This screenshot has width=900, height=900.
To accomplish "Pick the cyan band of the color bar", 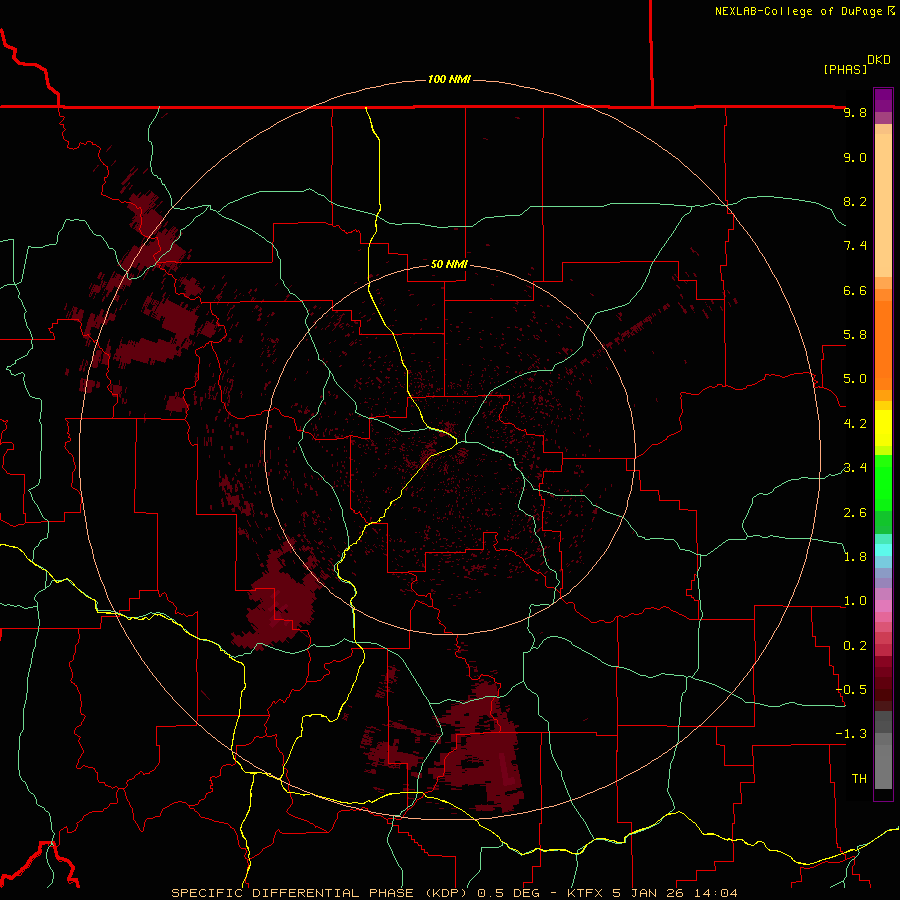I will click(x=883, y=550).
